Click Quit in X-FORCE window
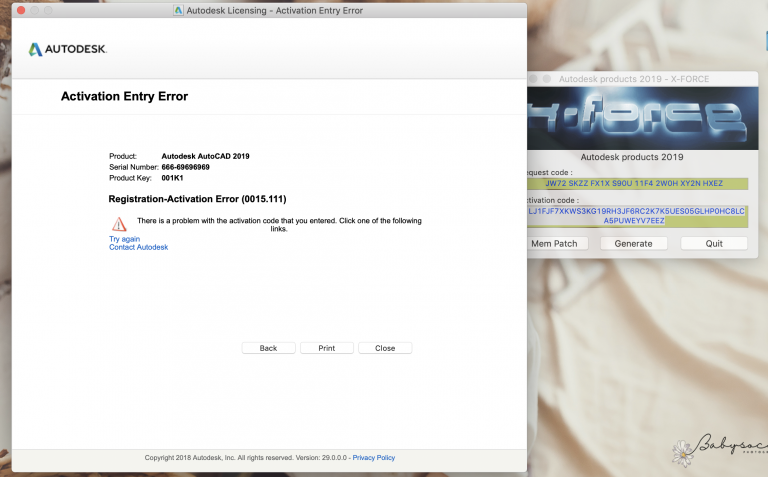Viewport: 768px width, 477px height. 714,243
